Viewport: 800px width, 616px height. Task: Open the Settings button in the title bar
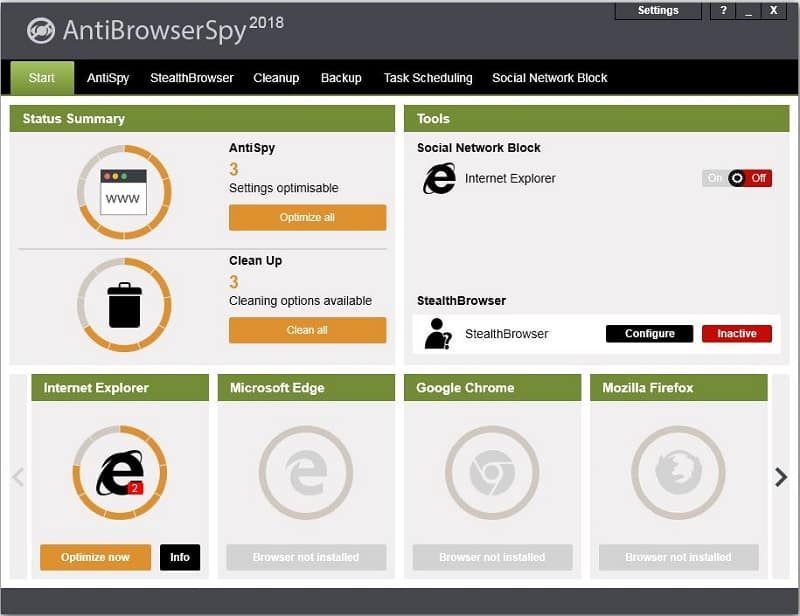tap(658, 10)
